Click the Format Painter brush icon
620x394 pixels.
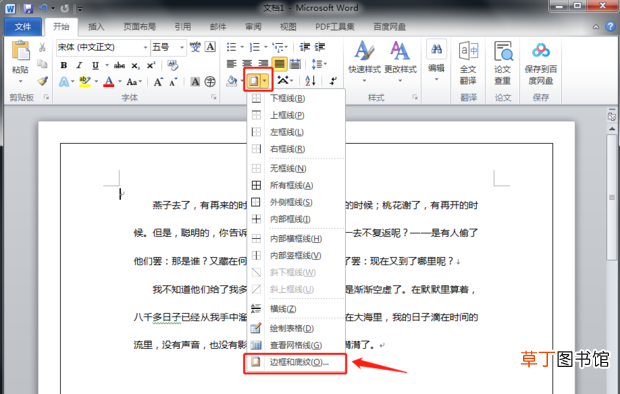click(42, 81)
